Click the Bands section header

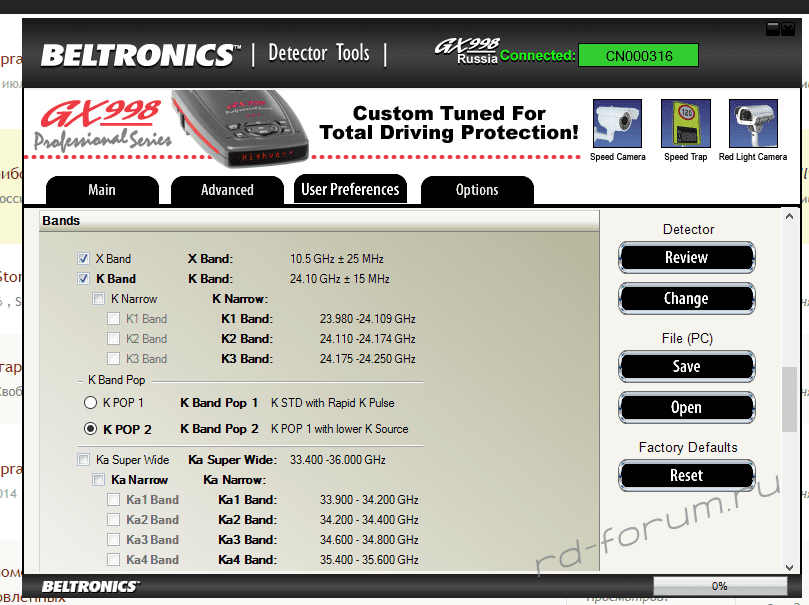coord(319,221)
